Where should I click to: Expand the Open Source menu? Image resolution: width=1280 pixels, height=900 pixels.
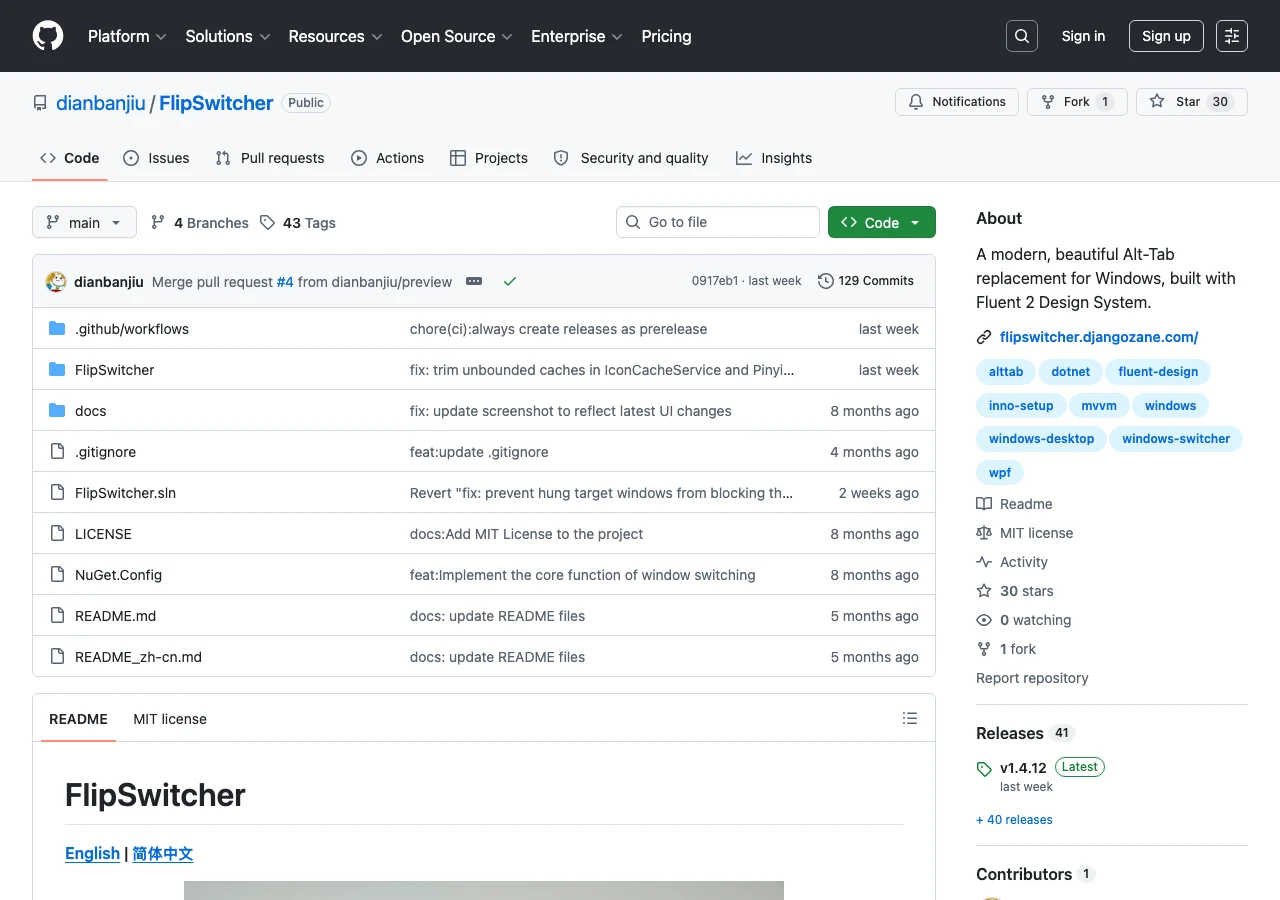tap(457, 36)
